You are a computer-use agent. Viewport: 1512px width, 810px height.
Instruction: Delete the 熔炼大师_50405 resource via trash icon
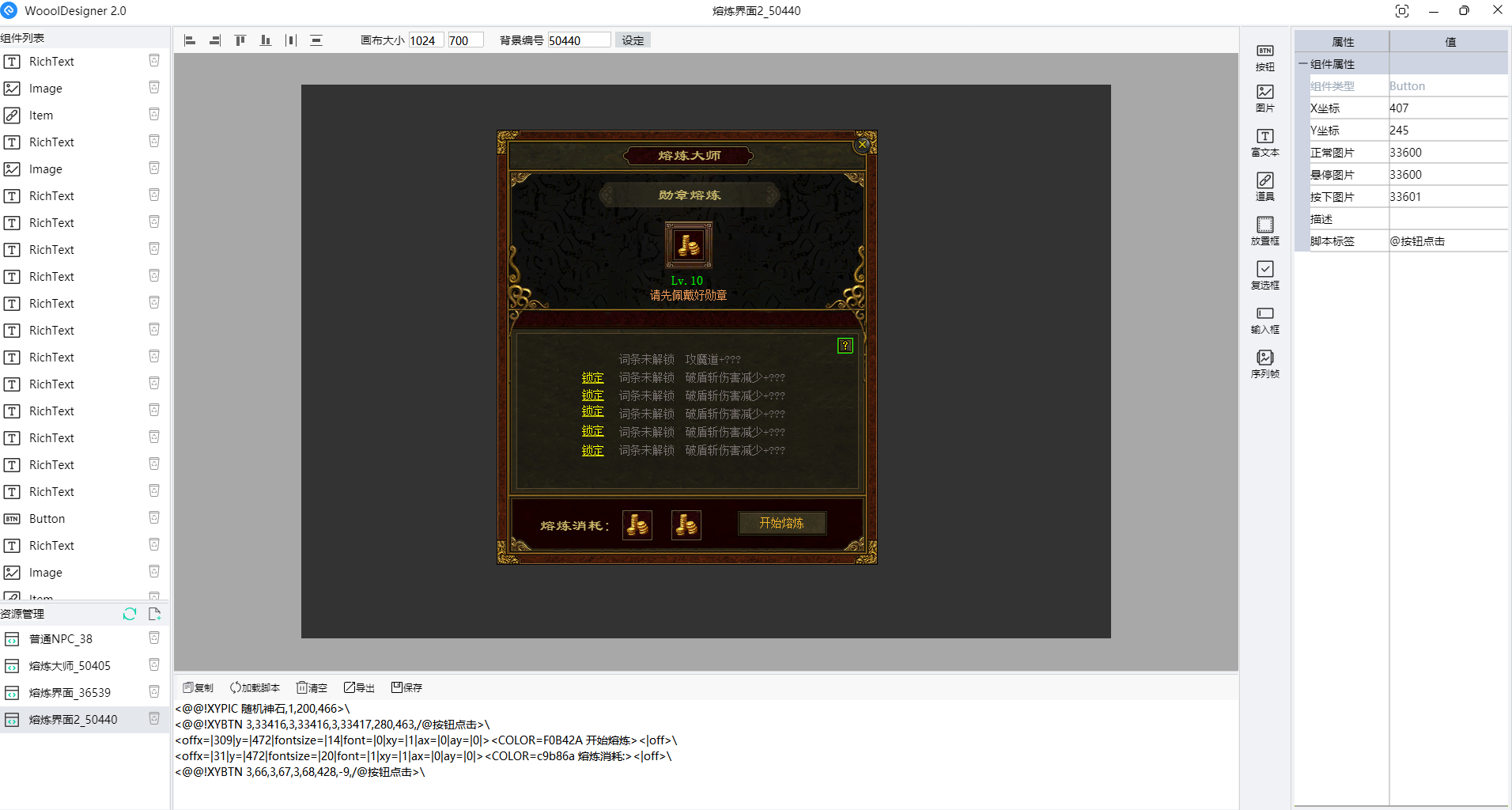click(x=154, y=665)
